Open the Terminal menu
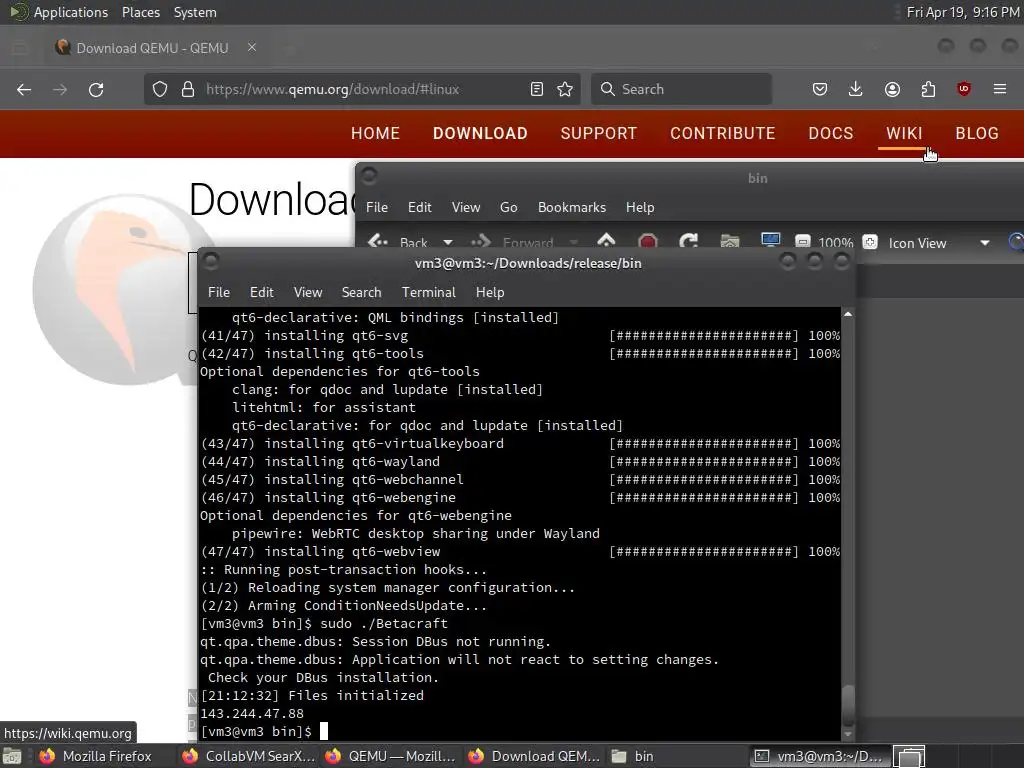Viewport: 1024px width, 768px height. click(x=429, y=292)
